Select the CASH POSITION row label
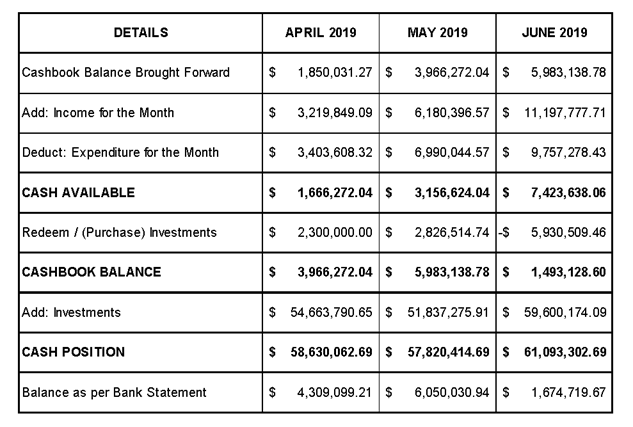The width and height of the screenshot is (633, 427). 74,352
